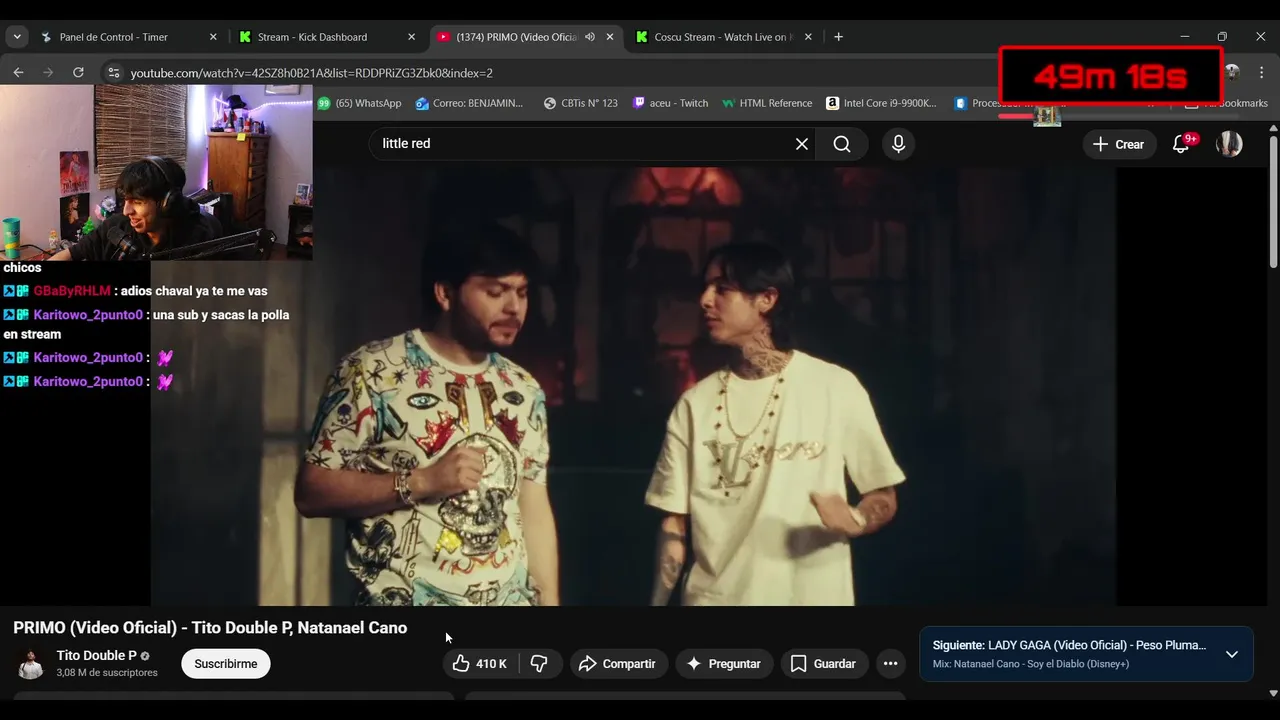1280x720 pixels.
Task: Like the video with 410 K likes
Action: (x=481, y=664)
